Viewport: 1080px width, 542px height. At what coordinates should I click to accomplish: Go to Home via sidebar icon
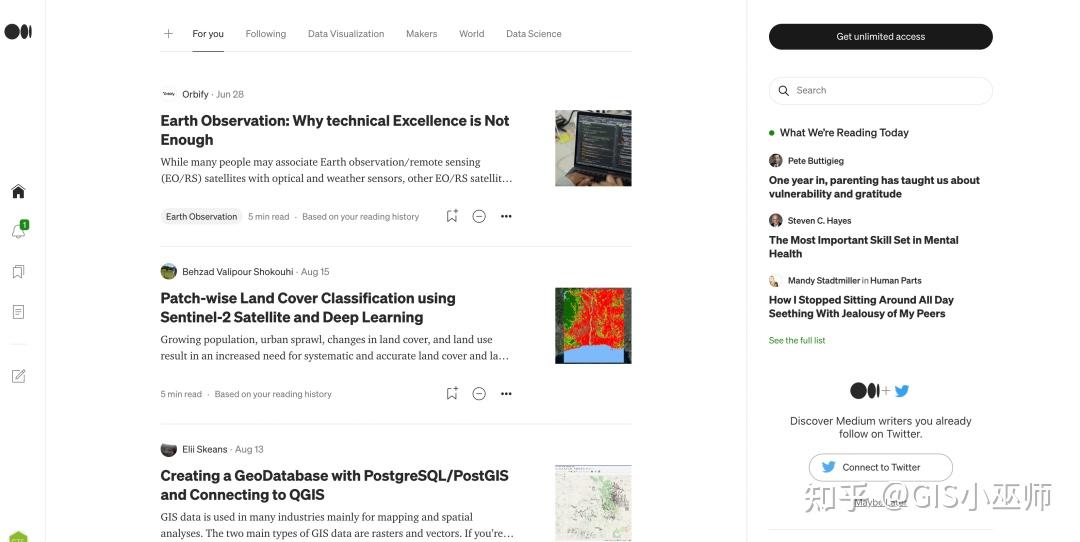coord(18,192)
